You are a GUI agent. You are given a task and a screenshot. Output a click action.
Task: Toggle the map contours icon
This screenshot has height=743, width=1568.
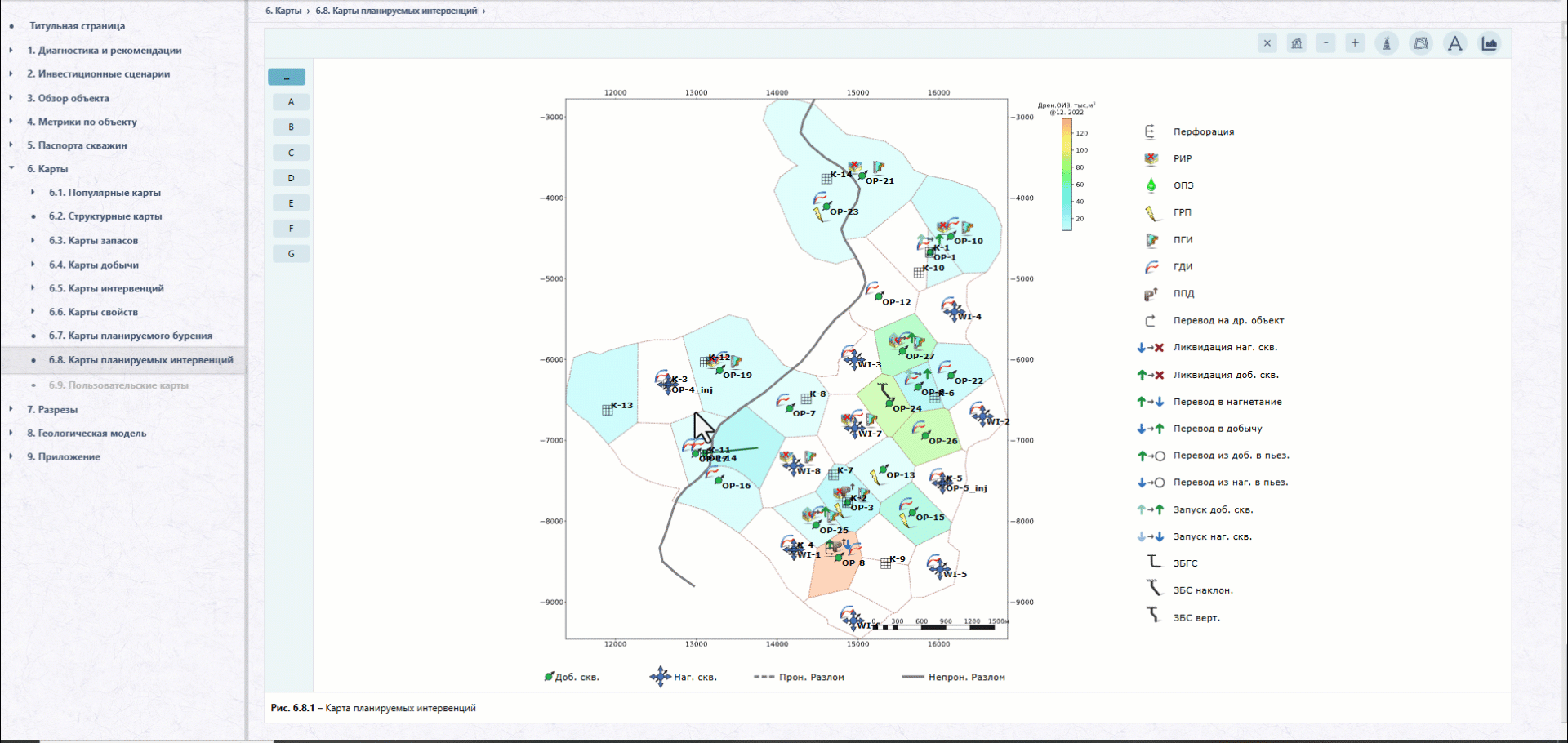point(1422,44)
